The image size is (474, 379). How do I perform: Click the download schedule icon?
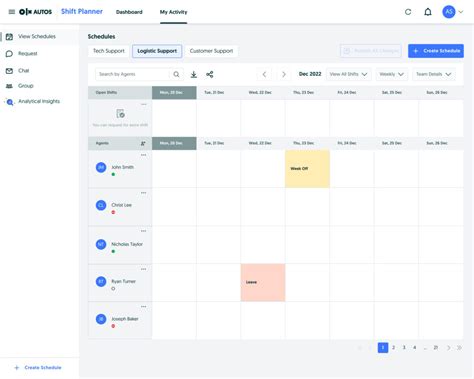click(194, 74)
